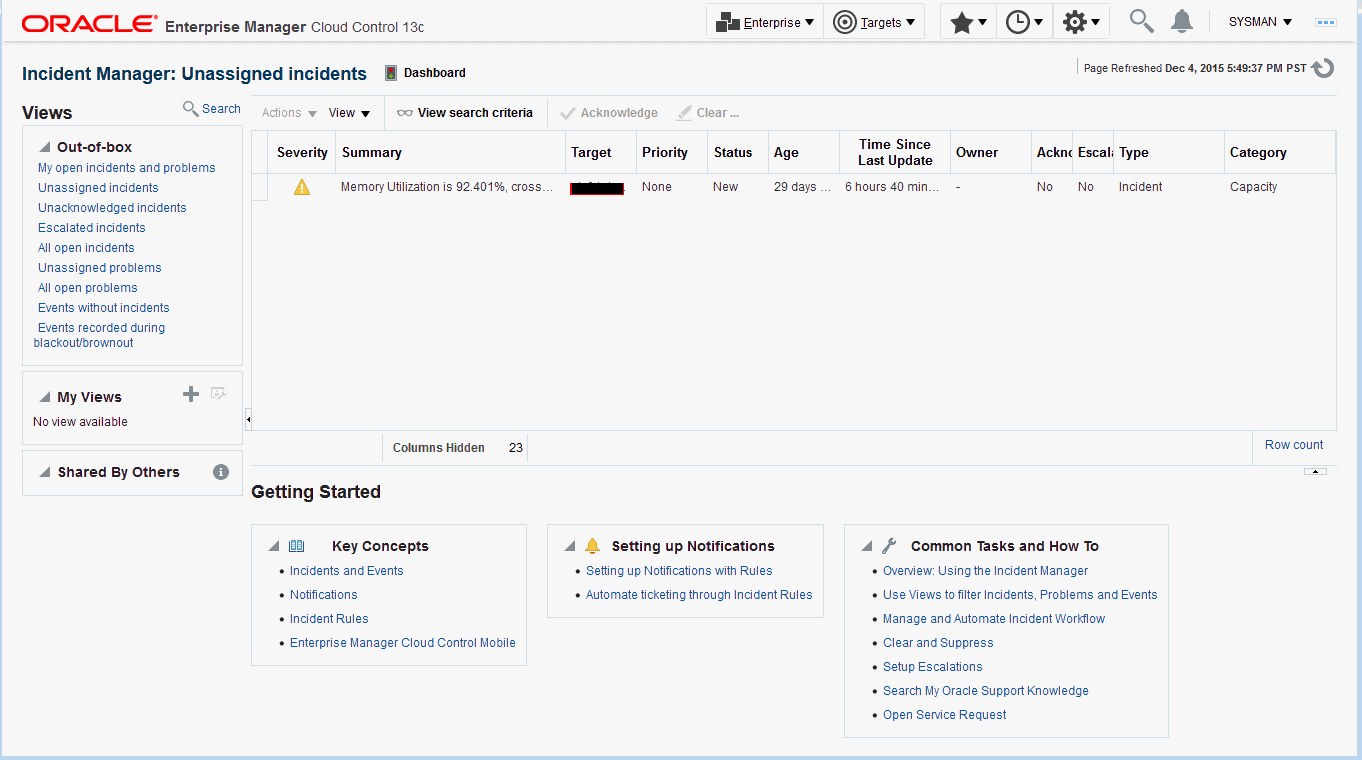1362x760 pixels.
Task: Collapse the Setting up Notifications section
Action: click(x=570, y=546)
